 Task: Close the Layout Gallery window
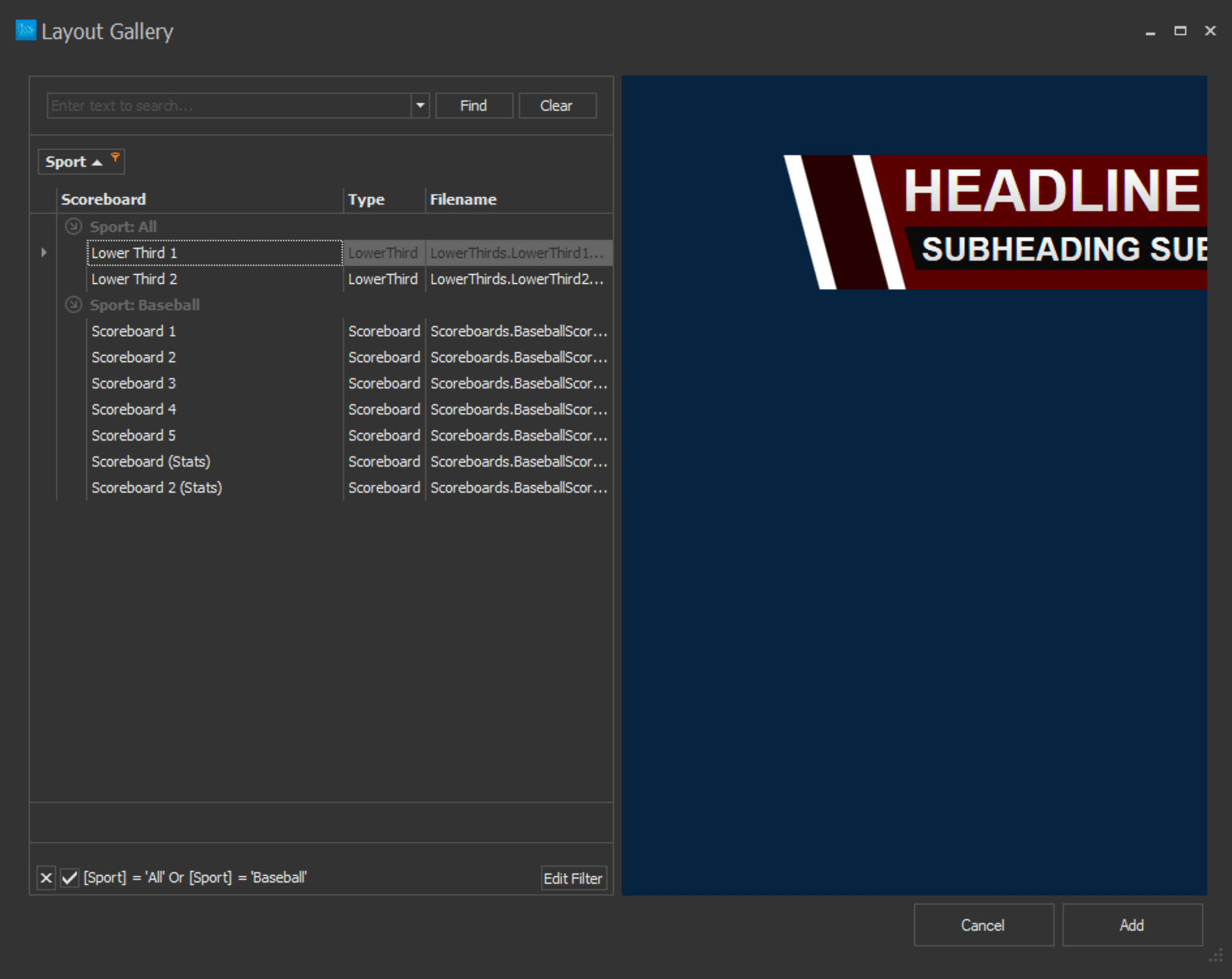(1210, 31)
